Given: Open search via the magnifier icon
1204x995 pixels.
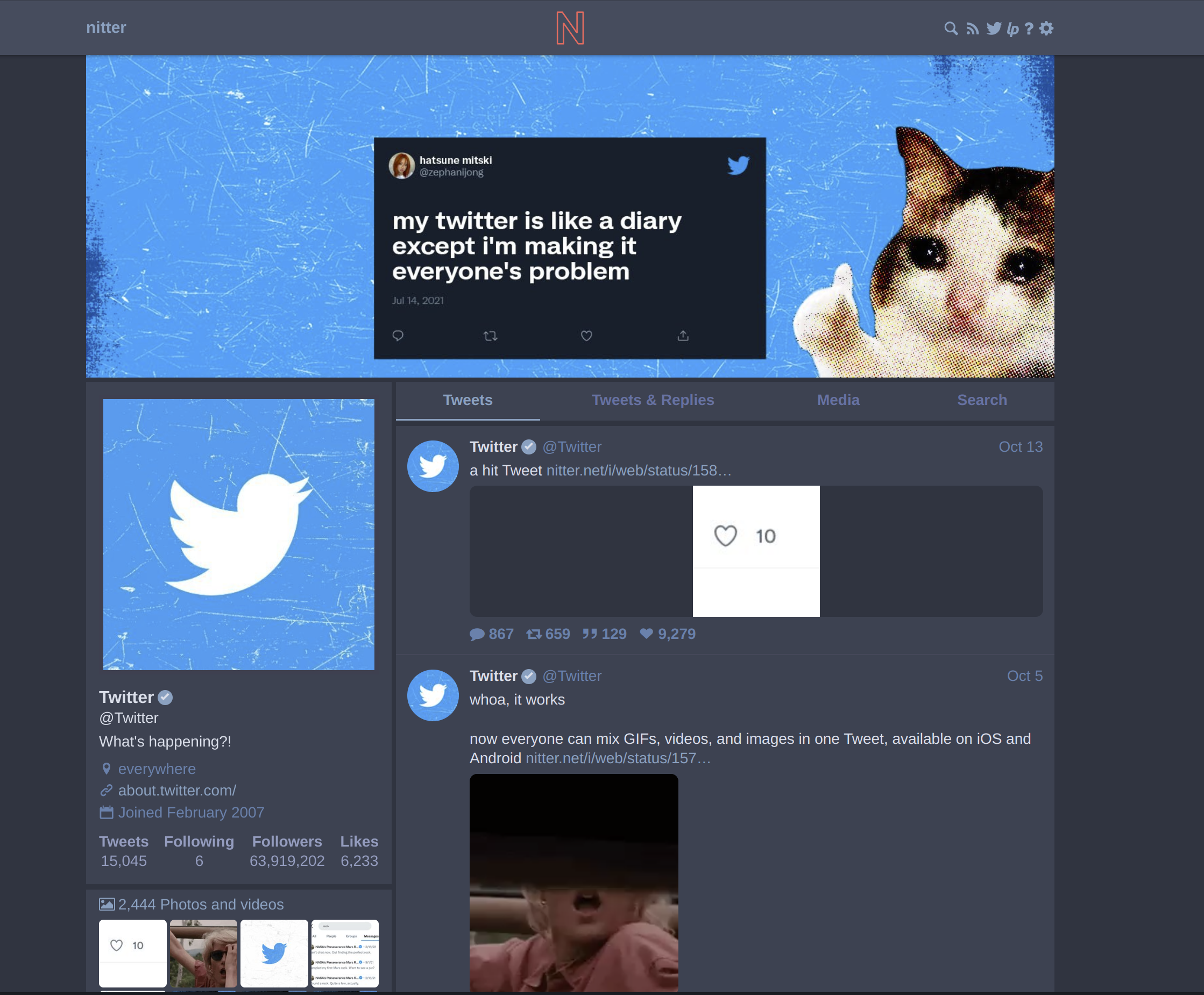Looking at the screenshot, I should (x=951, y=27).
